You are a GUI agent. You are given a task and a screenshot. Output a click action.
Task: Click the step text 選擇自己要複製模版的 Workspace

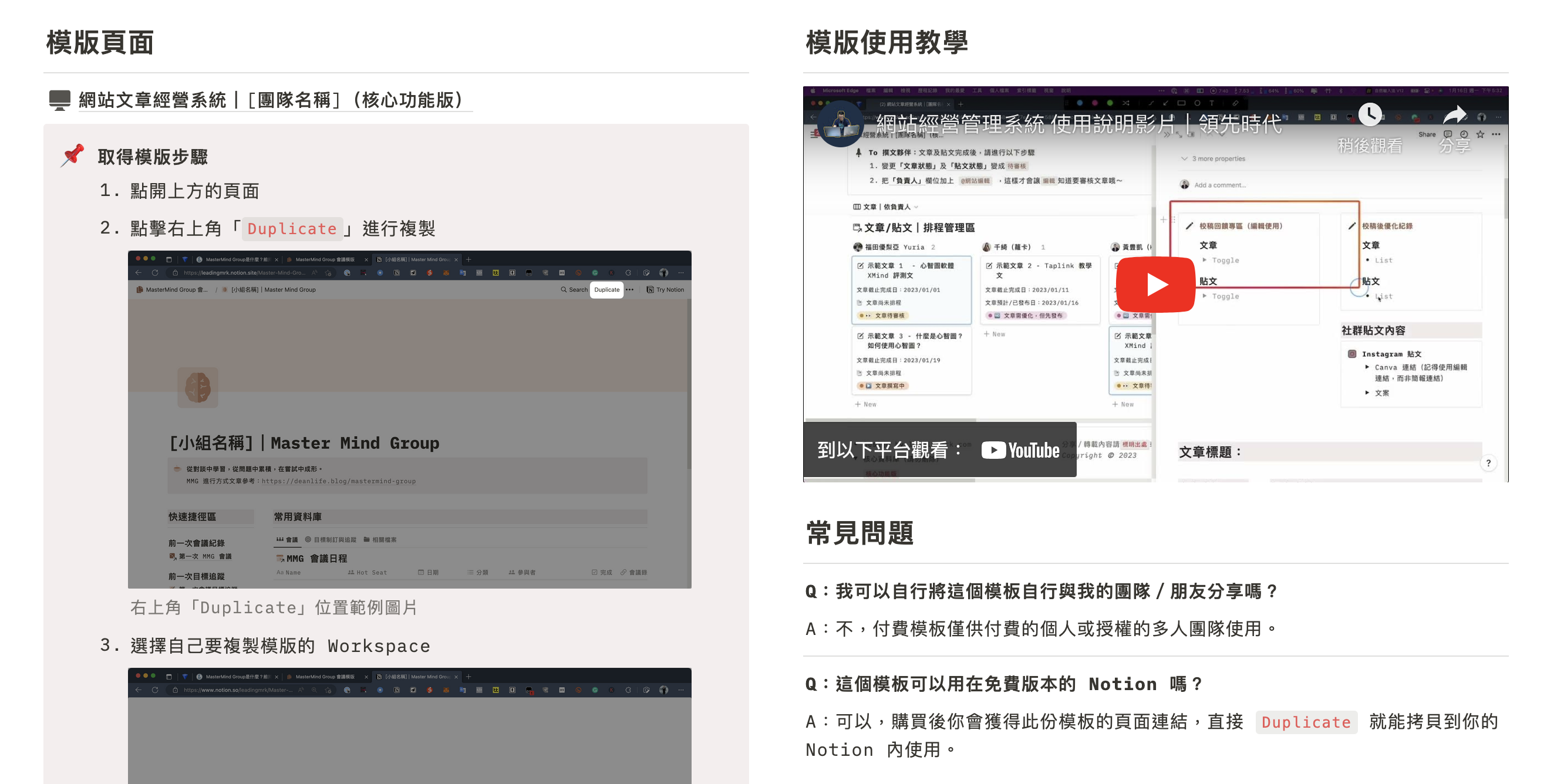pyautogui.click(x=280, y=646)
